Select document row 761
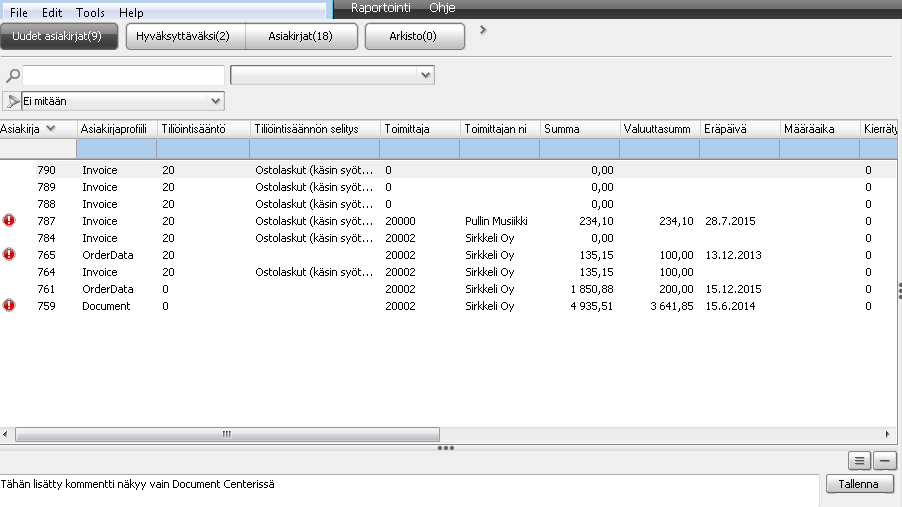Image resolution: width=902 pixels, height=507 pixels. coord(448,289)
